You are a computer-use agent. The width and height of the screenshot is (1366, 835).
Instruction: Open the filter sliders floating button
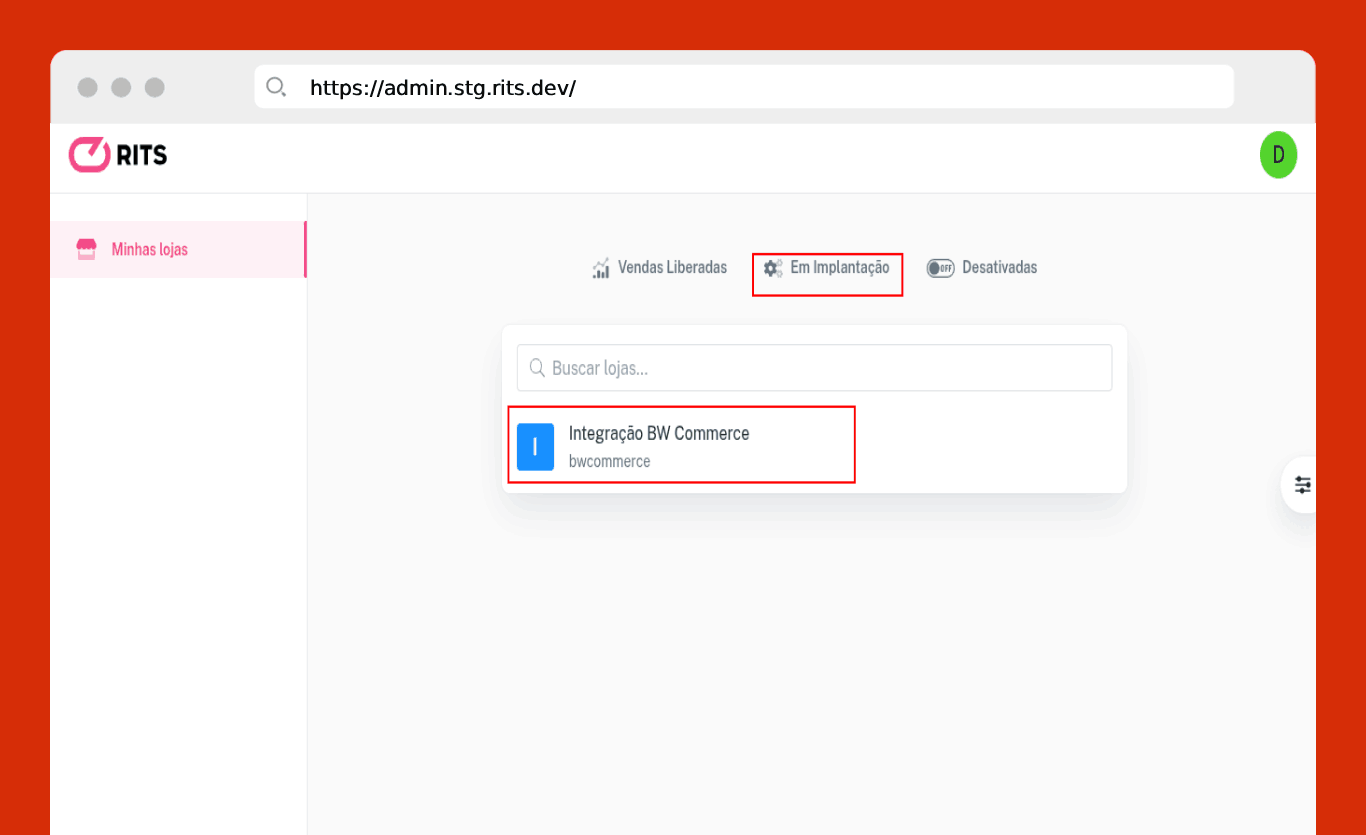pyautogui.click(x=1302, y=485)
